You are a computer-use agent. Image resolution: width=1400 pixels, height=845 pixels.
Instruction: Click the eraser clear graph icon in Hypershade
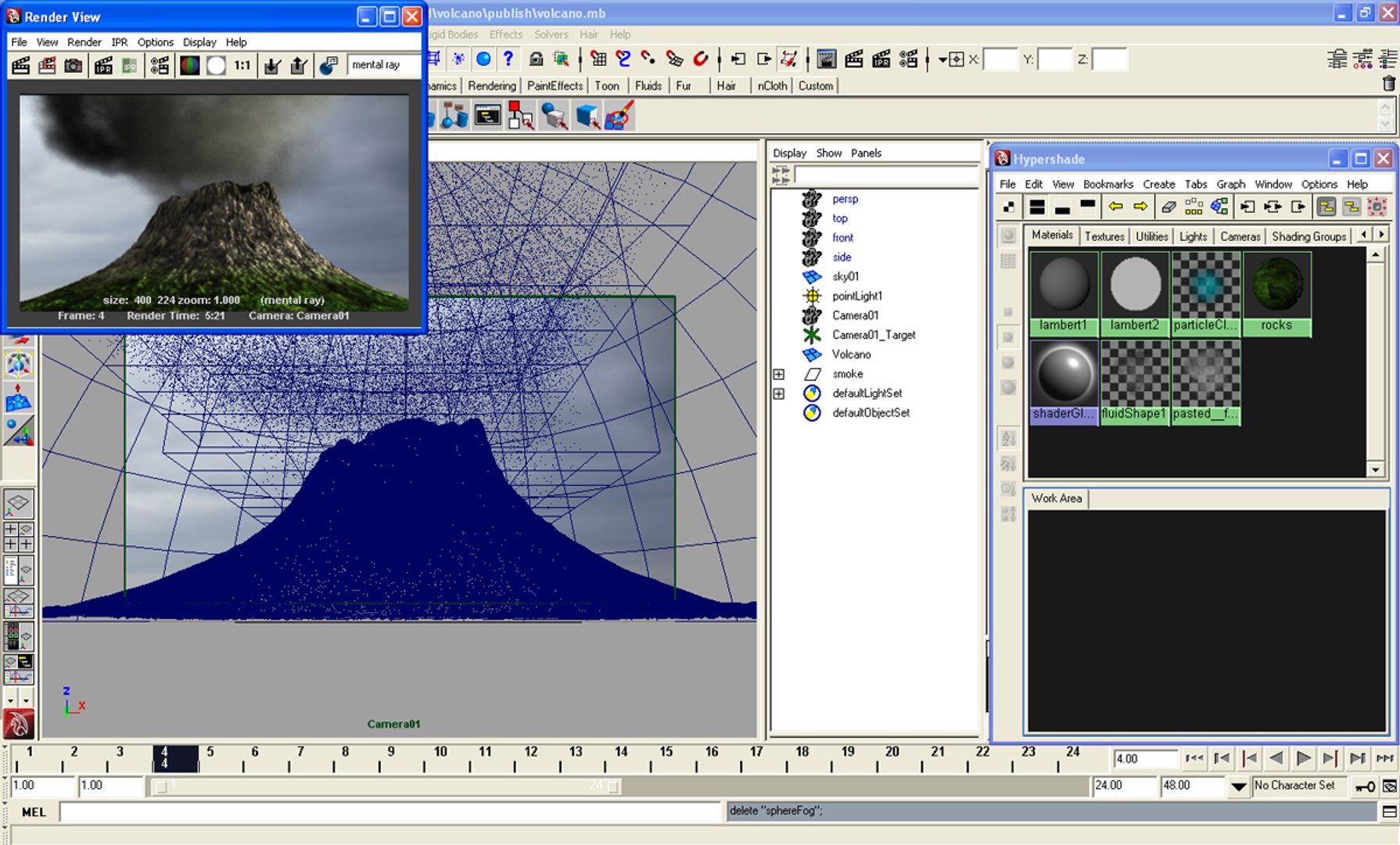tap(1168, 207)
